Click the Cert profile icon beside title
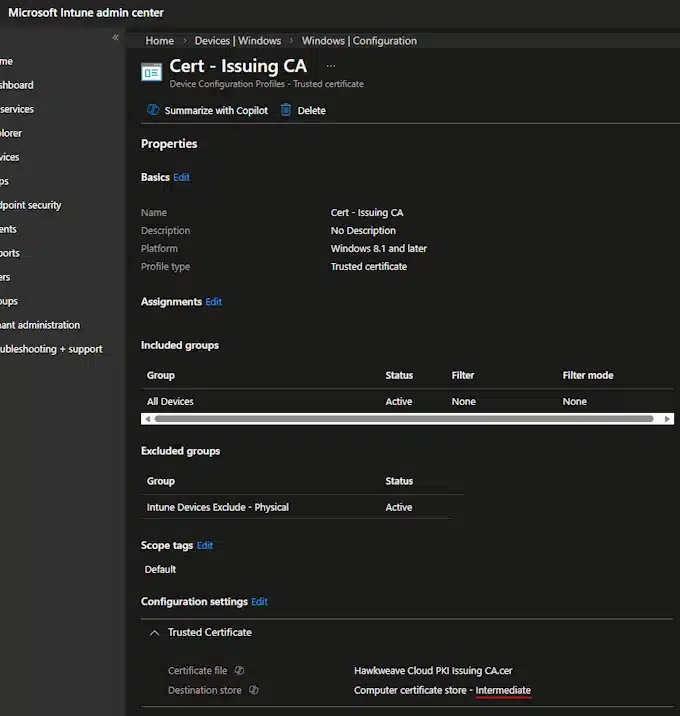 point(152,71)
